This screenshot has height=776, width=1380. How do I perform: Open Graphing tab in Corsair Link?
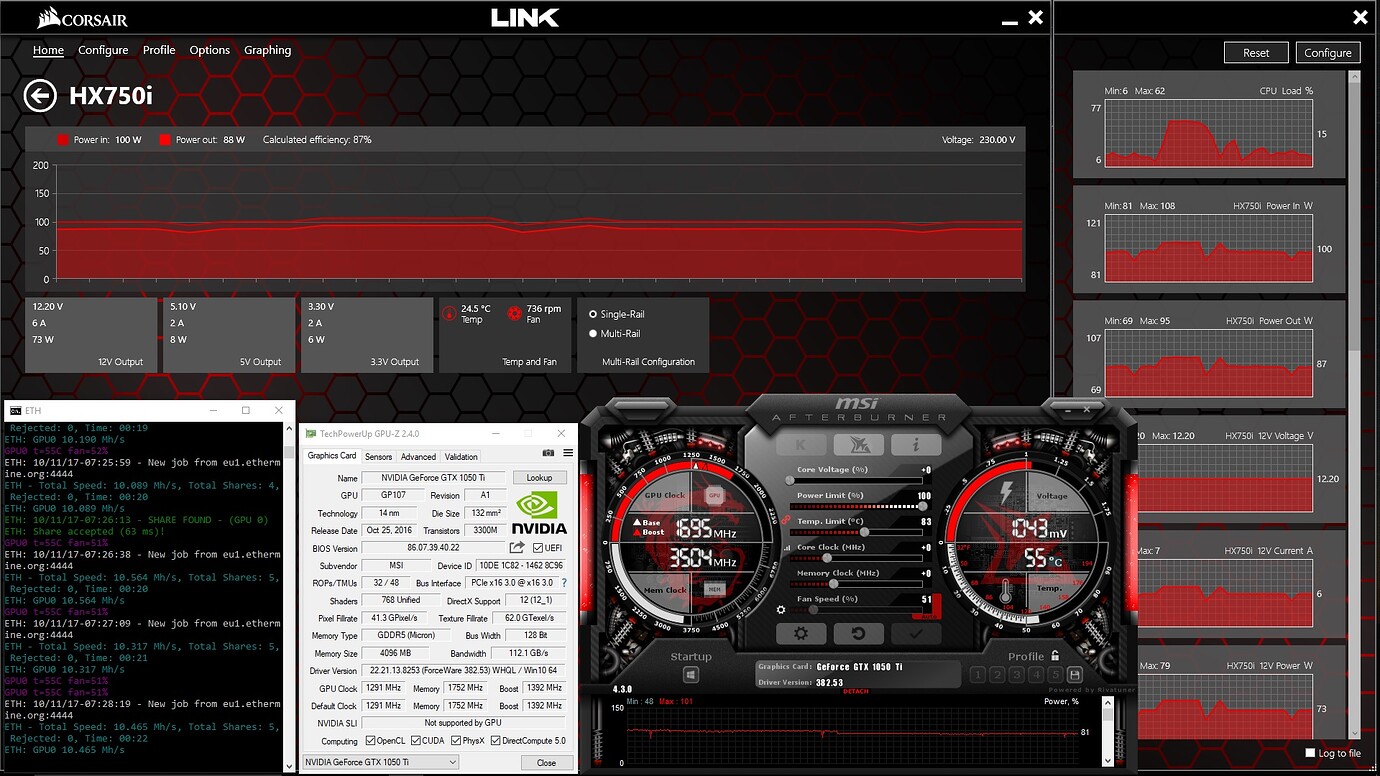(268, 50)
